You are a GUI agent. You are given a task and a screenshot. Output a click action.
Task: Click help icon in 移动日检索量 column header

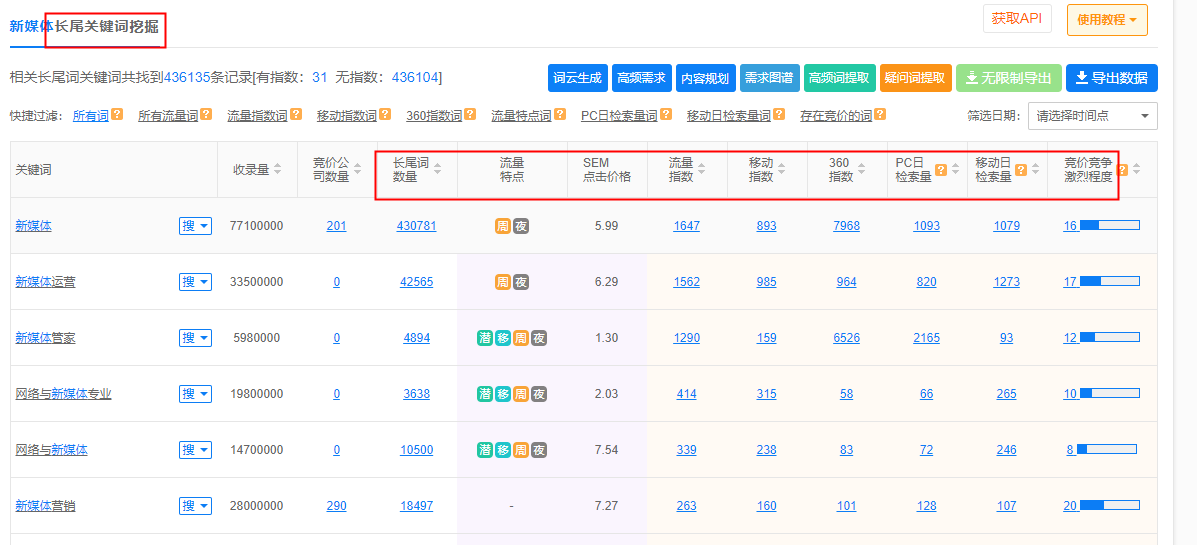1021,169
